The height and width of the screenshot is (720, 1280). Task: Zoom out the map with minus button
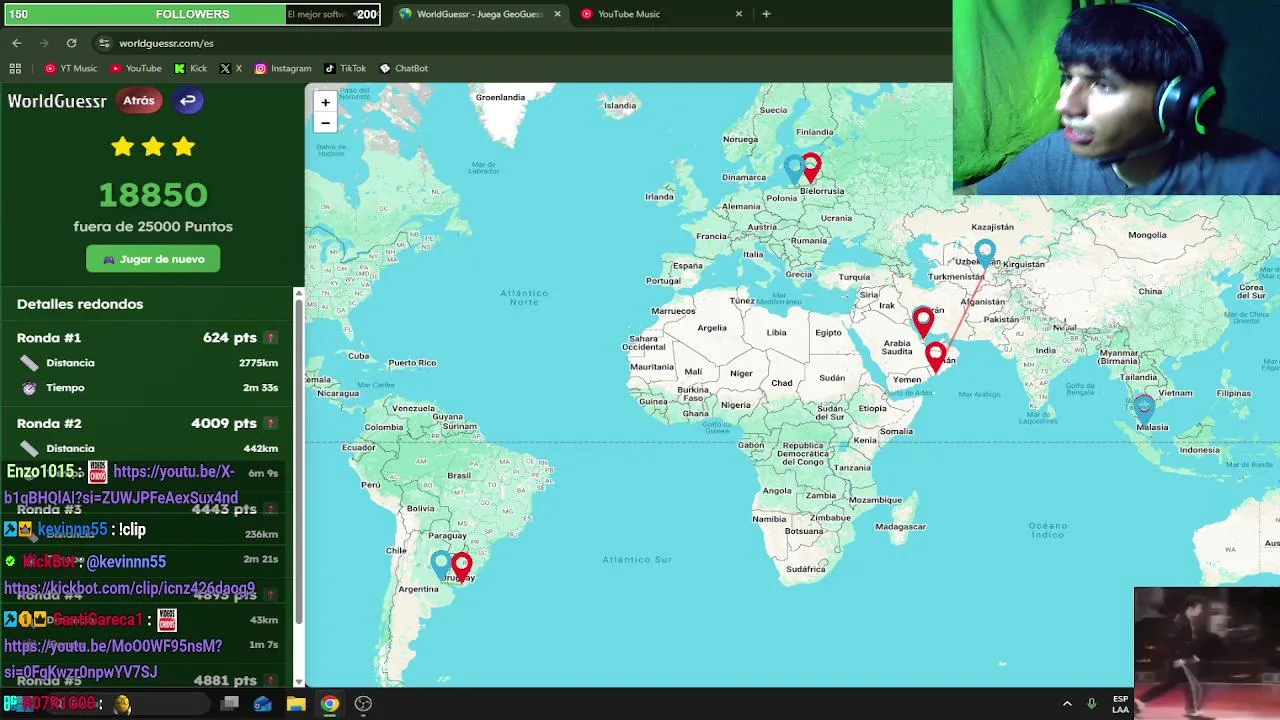(325, 123)
